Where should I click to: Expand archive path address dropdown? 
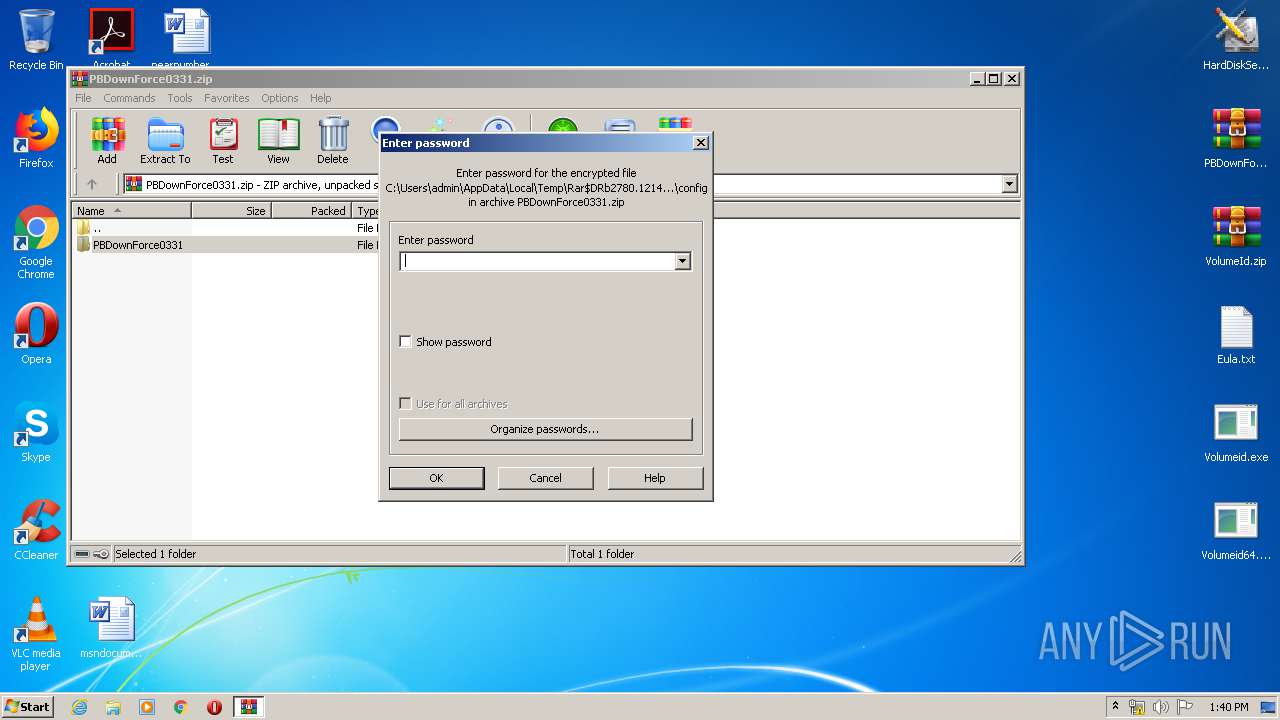click(x=1009, y=184)
